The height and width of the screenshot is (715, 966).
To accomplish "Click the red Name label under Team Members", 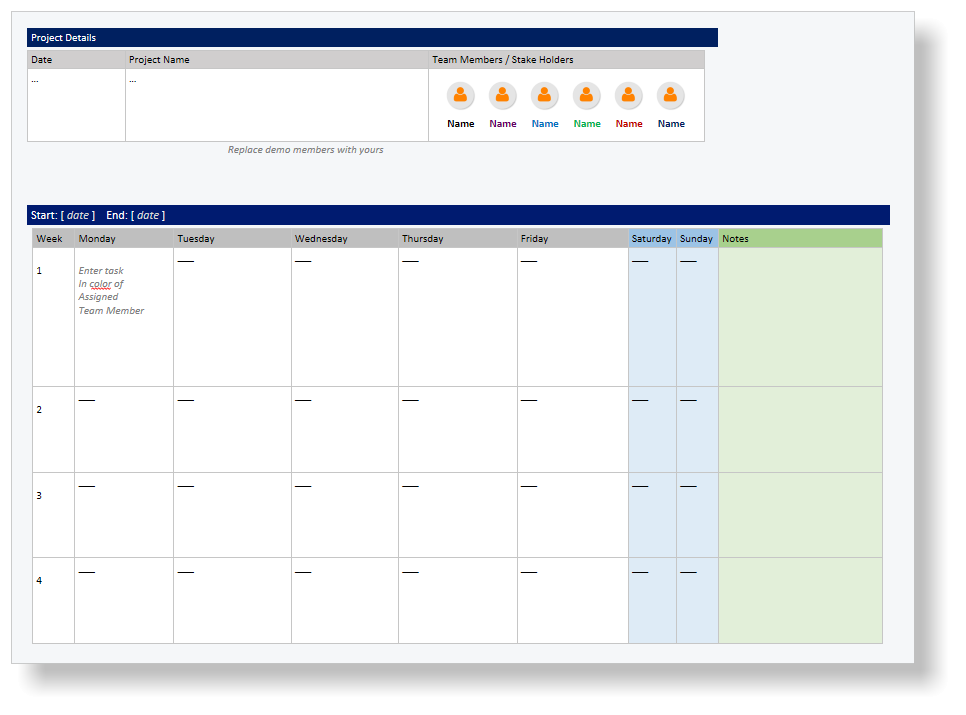I will [x=629, y=124].
